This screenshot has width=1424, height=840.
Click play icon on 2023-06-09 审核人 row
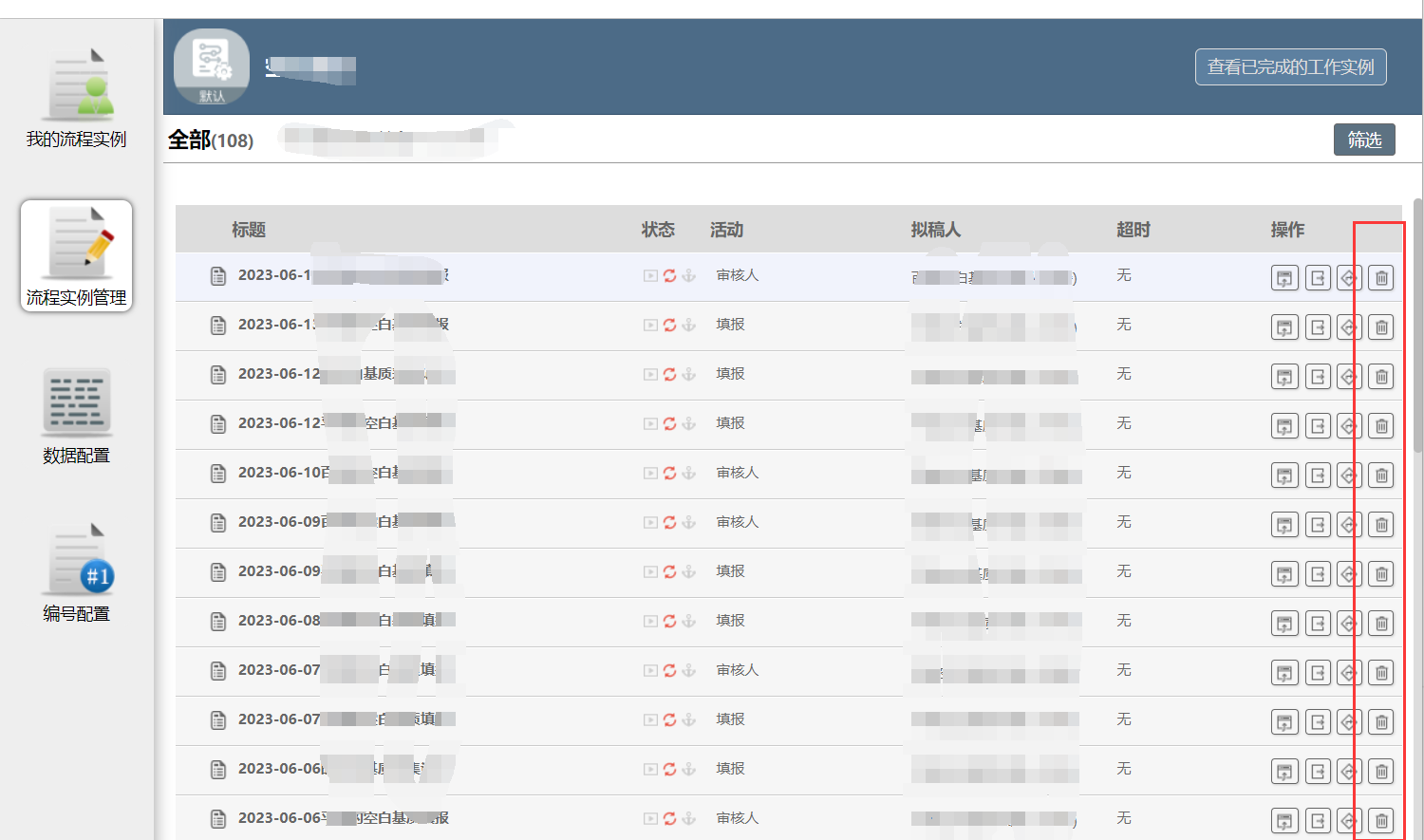[650, 522]
